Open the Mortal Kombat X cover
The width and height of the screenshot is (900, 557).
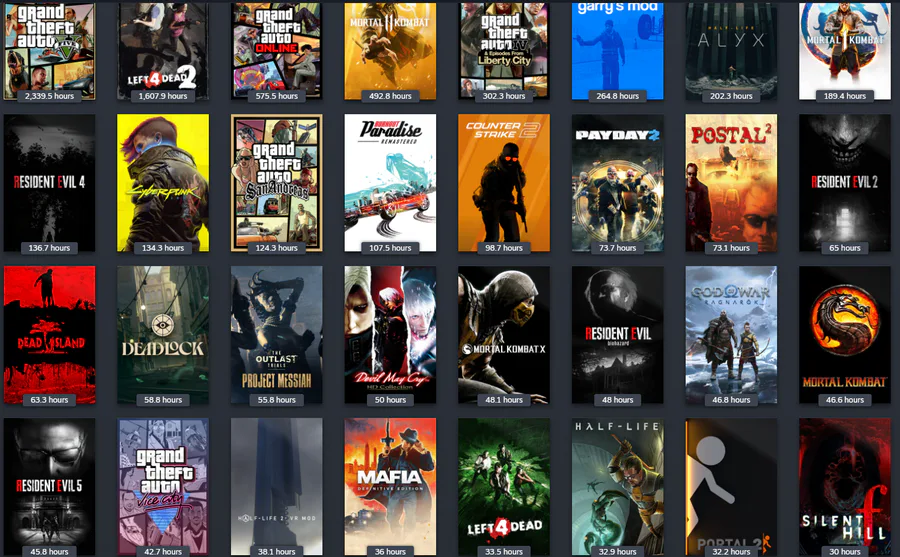pos(504,335)
